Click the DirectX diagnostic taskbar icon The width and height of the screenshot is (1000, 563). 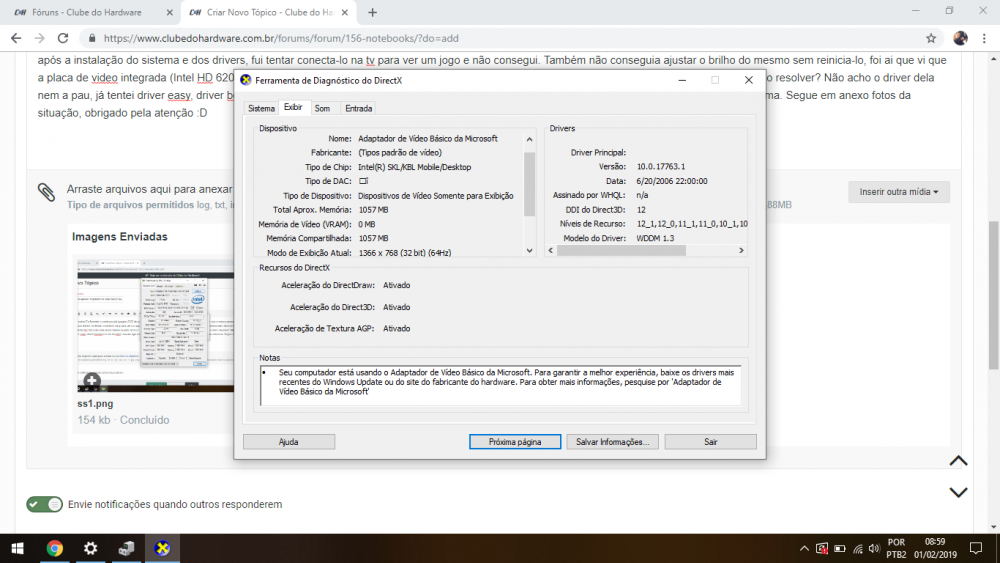tap(162, 548)
